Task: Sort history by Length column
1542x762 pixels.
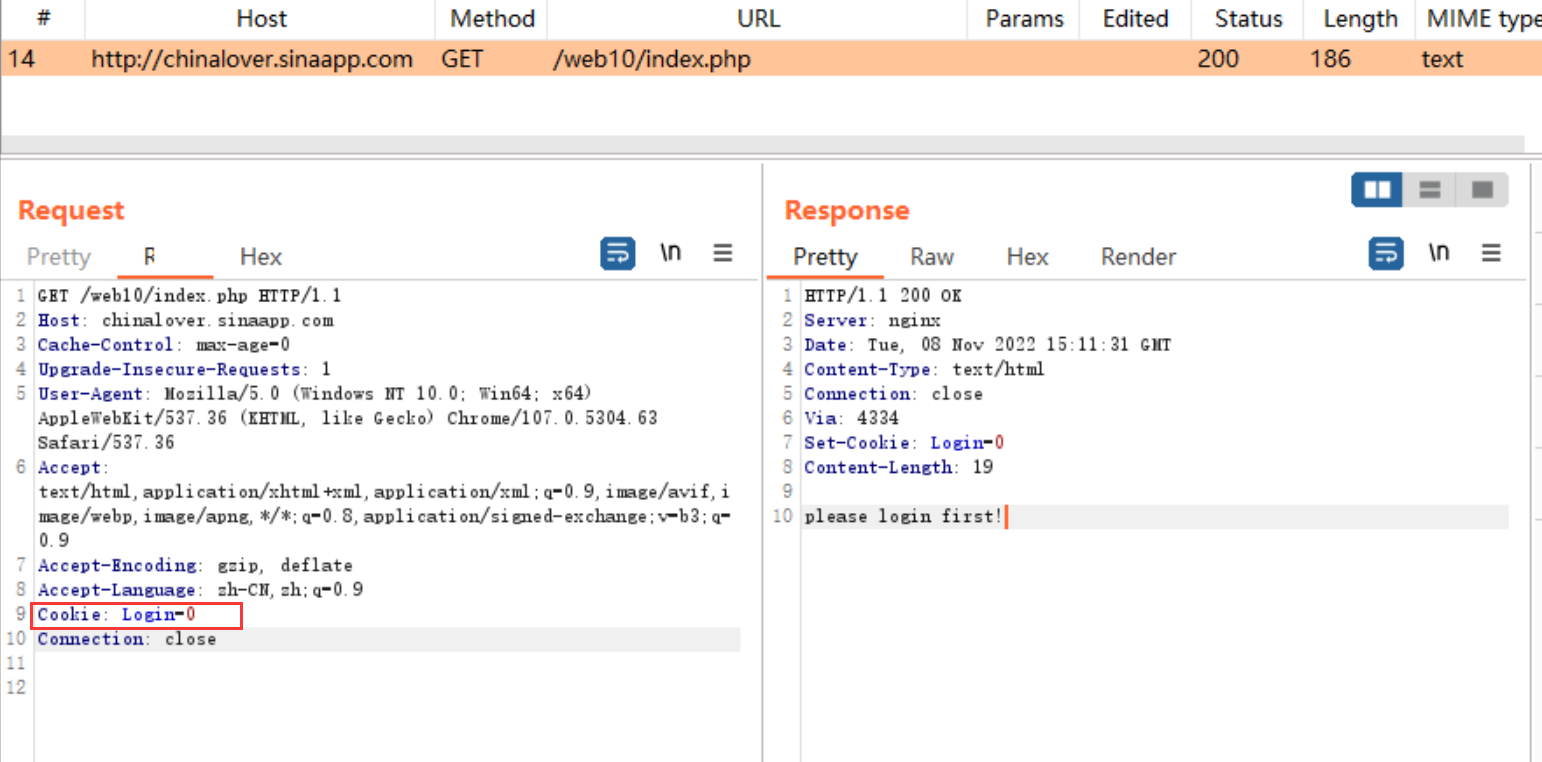Action: 1360,19
